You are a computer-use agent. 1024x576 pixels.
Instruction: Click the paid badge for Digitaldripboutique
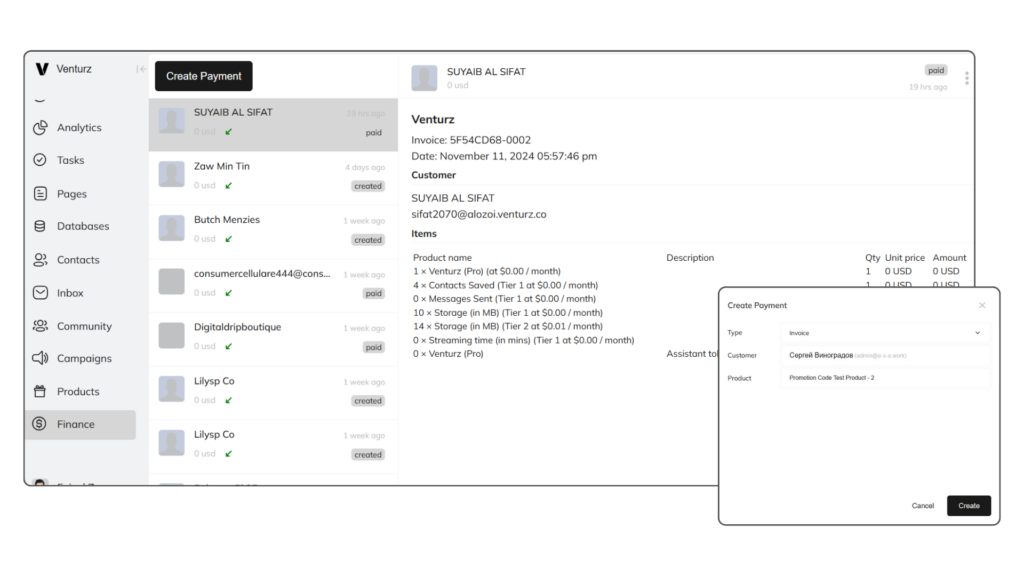click(x=374, y=347)
